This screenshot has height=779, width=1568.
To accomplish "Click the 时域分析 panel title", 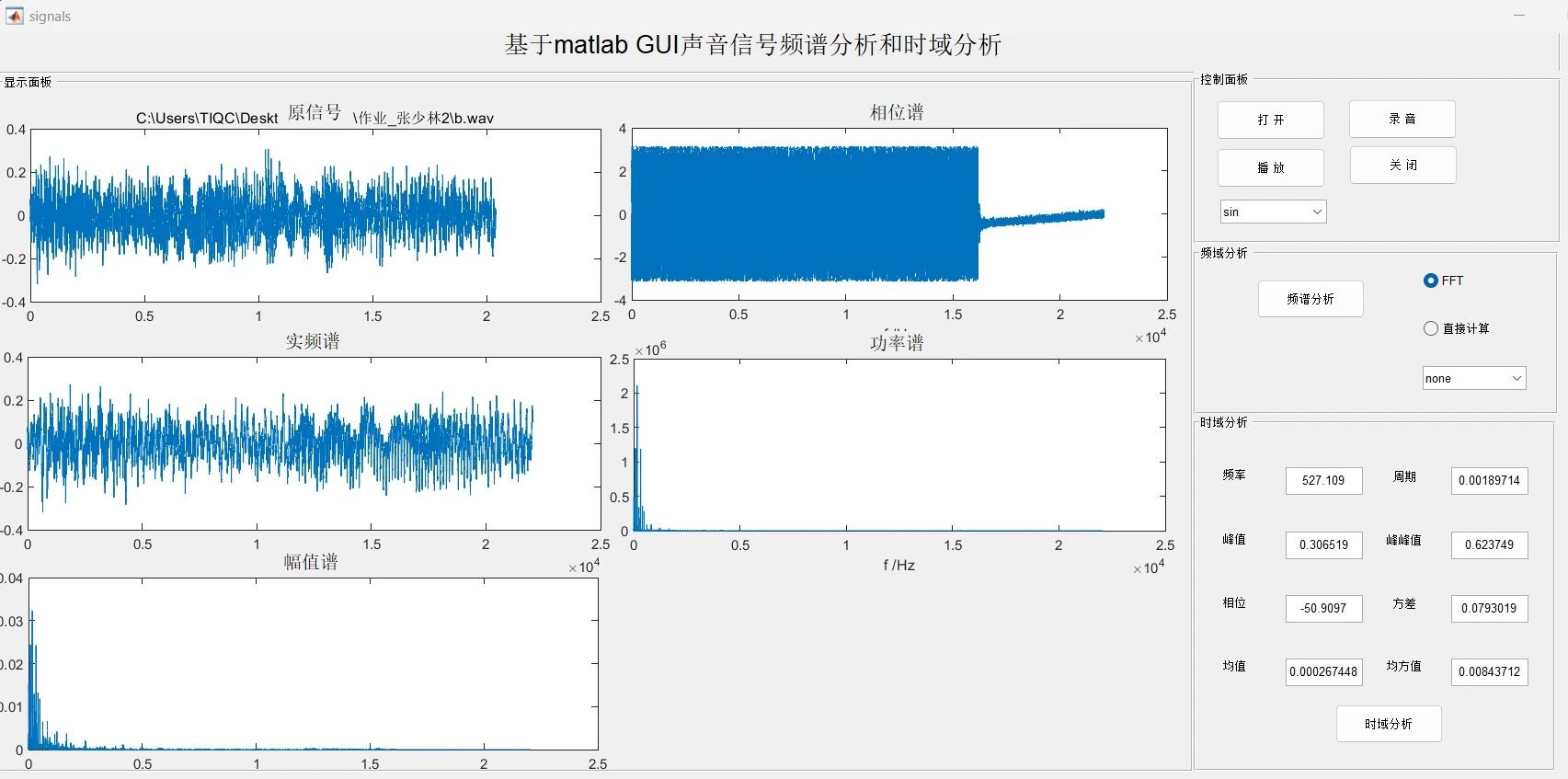I will pos(1224,422).
